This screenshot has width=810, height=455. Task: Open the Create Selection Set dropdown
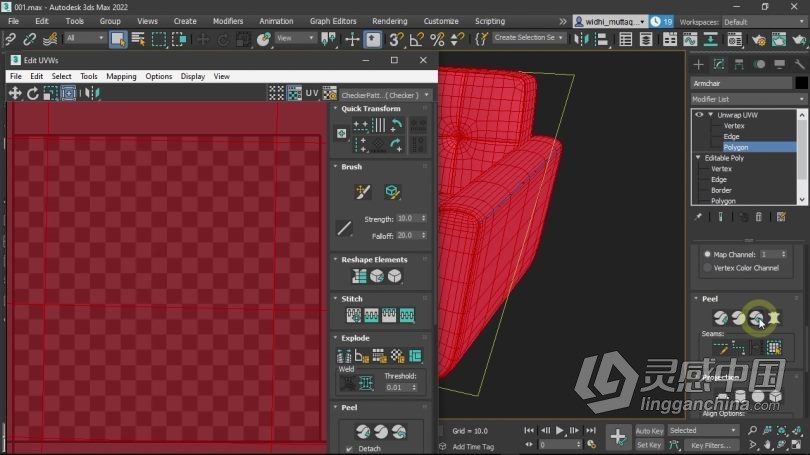point(528,38)
